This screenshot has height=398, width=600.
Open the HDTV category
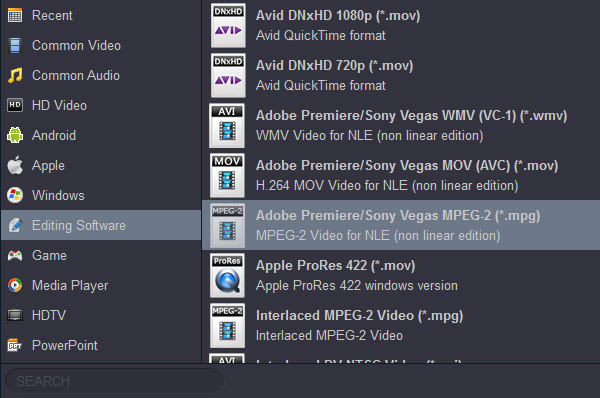pyautogui.click(x=101, y=315)
